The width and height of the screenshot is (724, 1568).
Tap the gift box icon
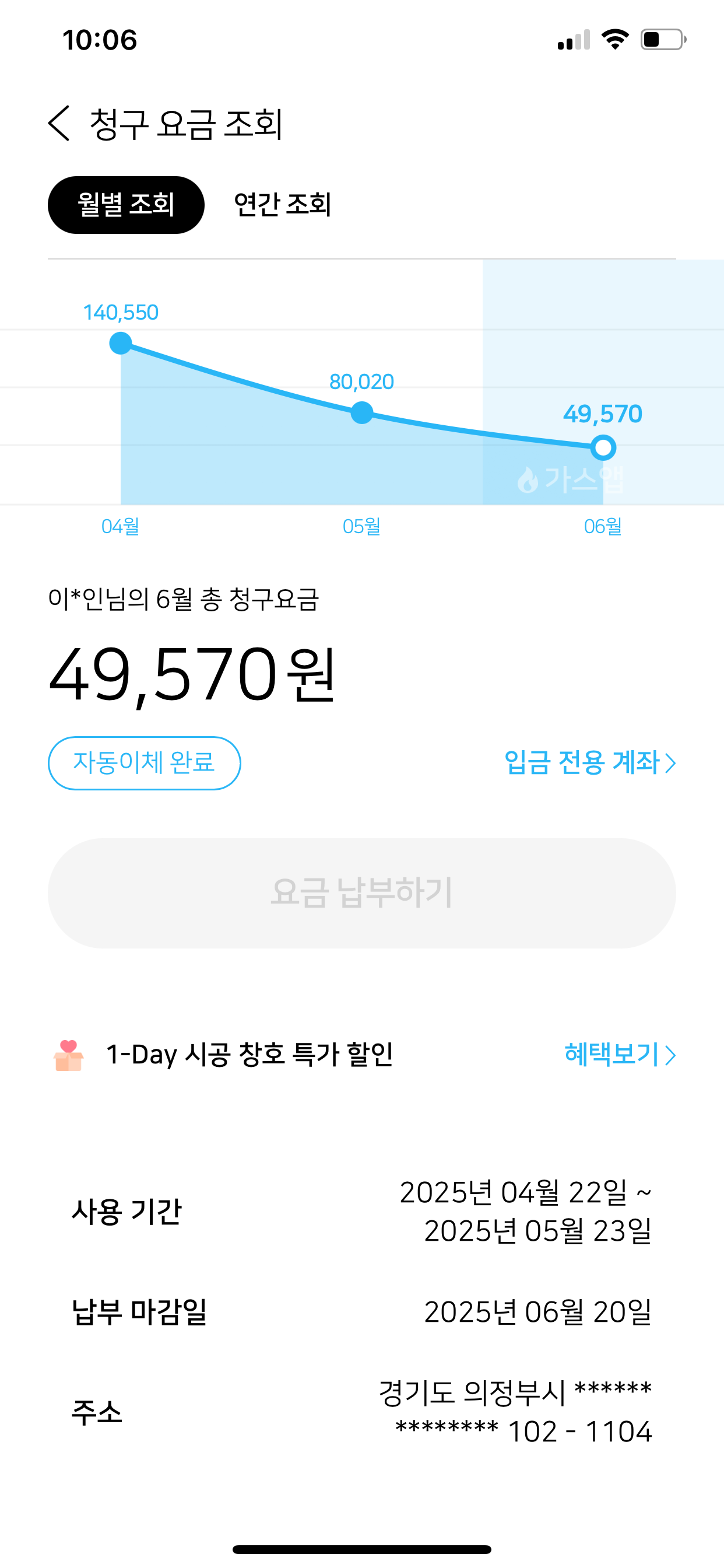pos(69,1055)
